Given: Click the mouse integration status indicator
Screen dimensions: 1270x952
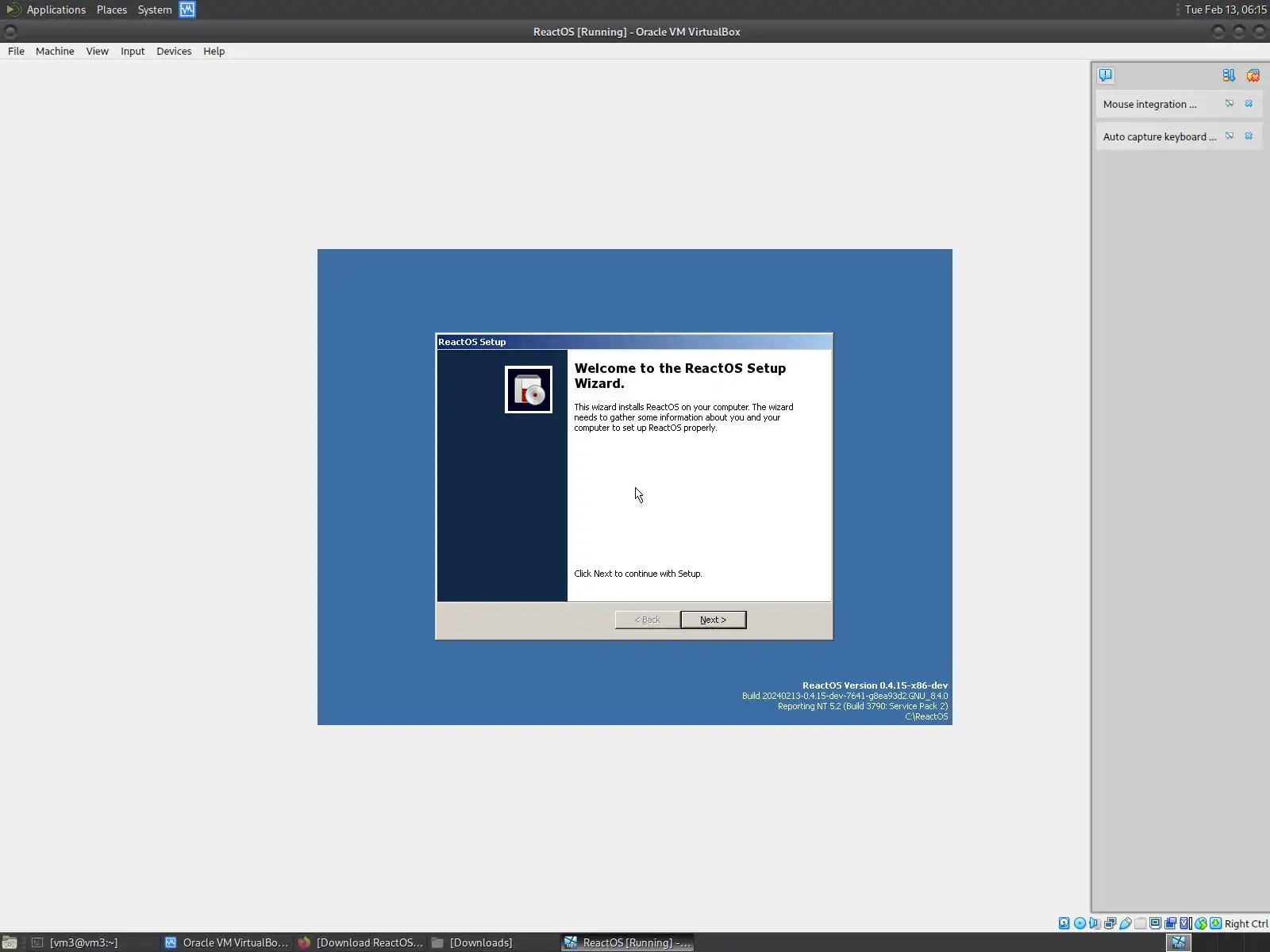Looking at the screenshot, I should (1200, 923).
